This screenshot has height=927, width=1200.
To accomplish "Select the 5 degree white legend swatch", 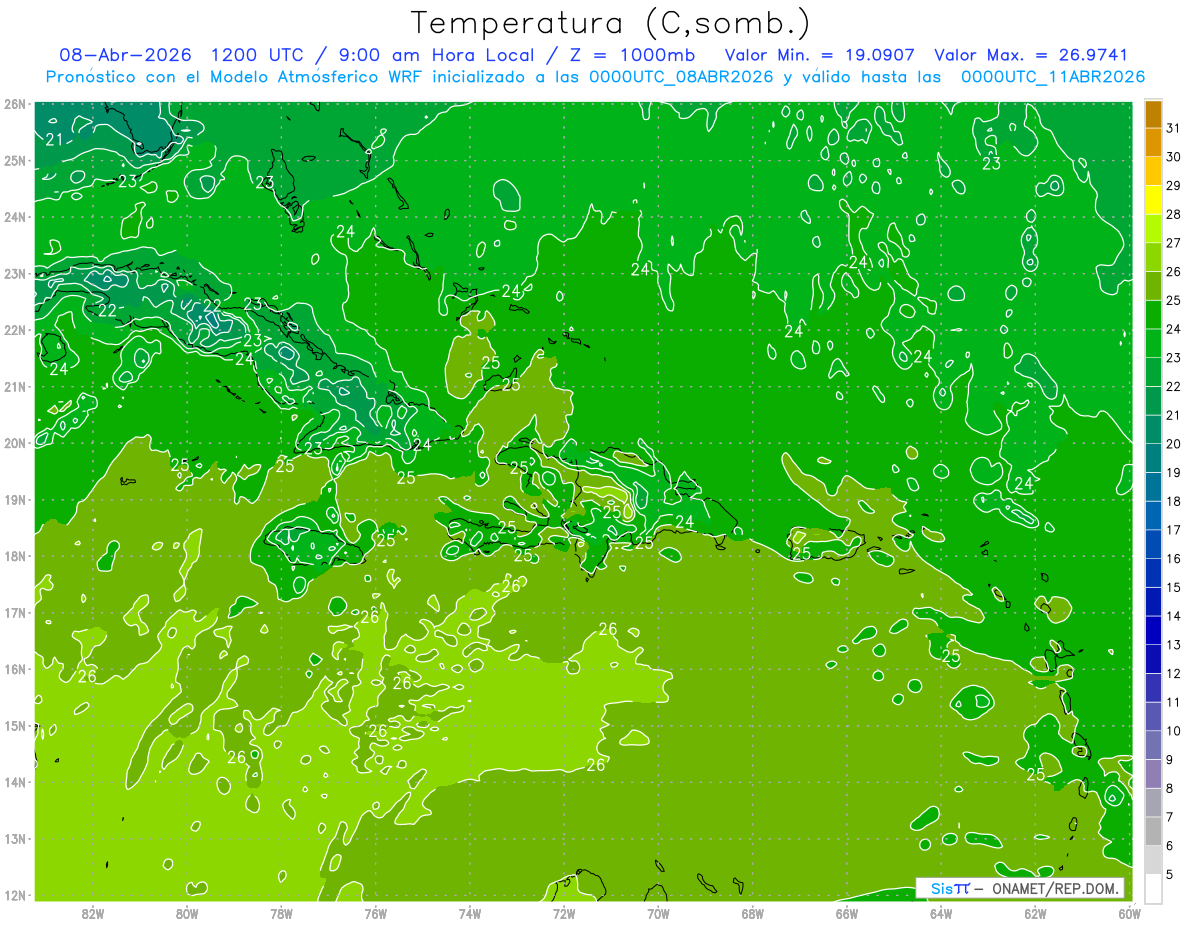I will pyautogui.click(x=1153, y=888).
